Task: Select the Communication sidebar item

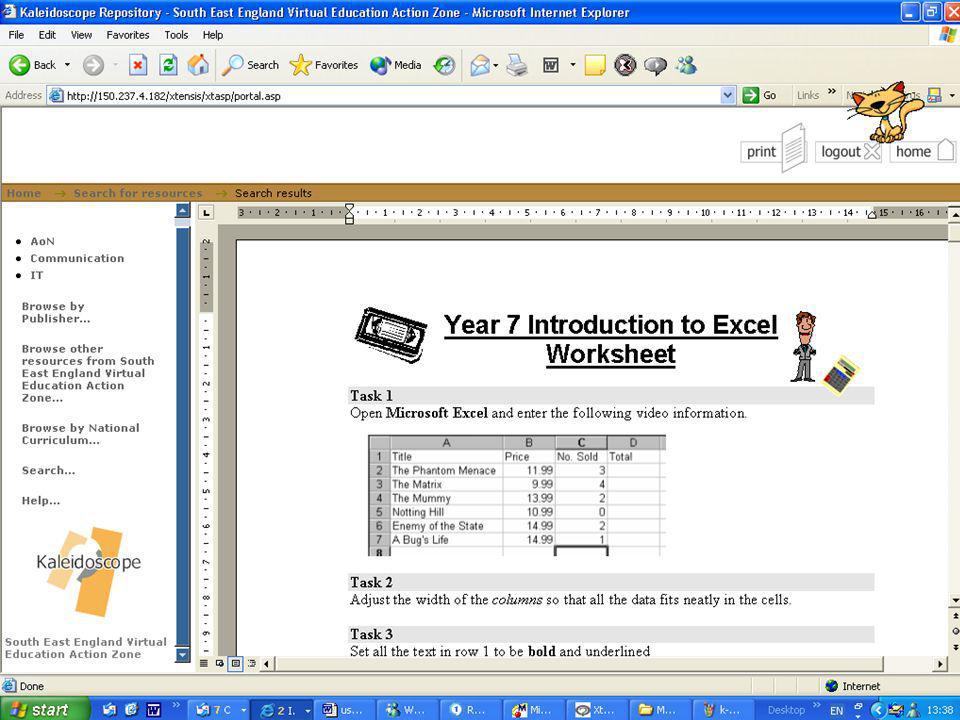Action: click(x=77, y=258)
